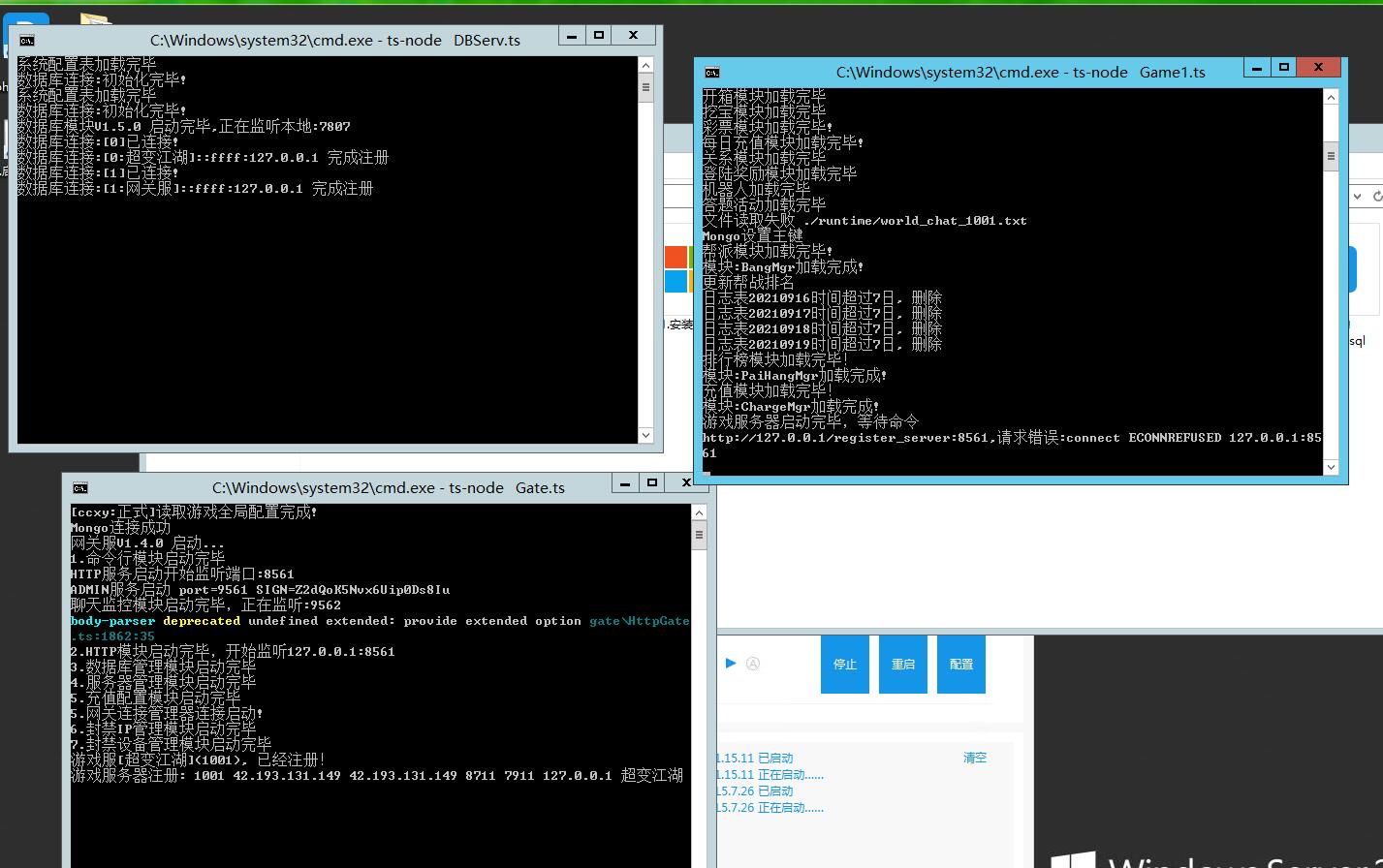Open the DBServ.ts cmd window system icon
1383x868 pixels.
27,40
